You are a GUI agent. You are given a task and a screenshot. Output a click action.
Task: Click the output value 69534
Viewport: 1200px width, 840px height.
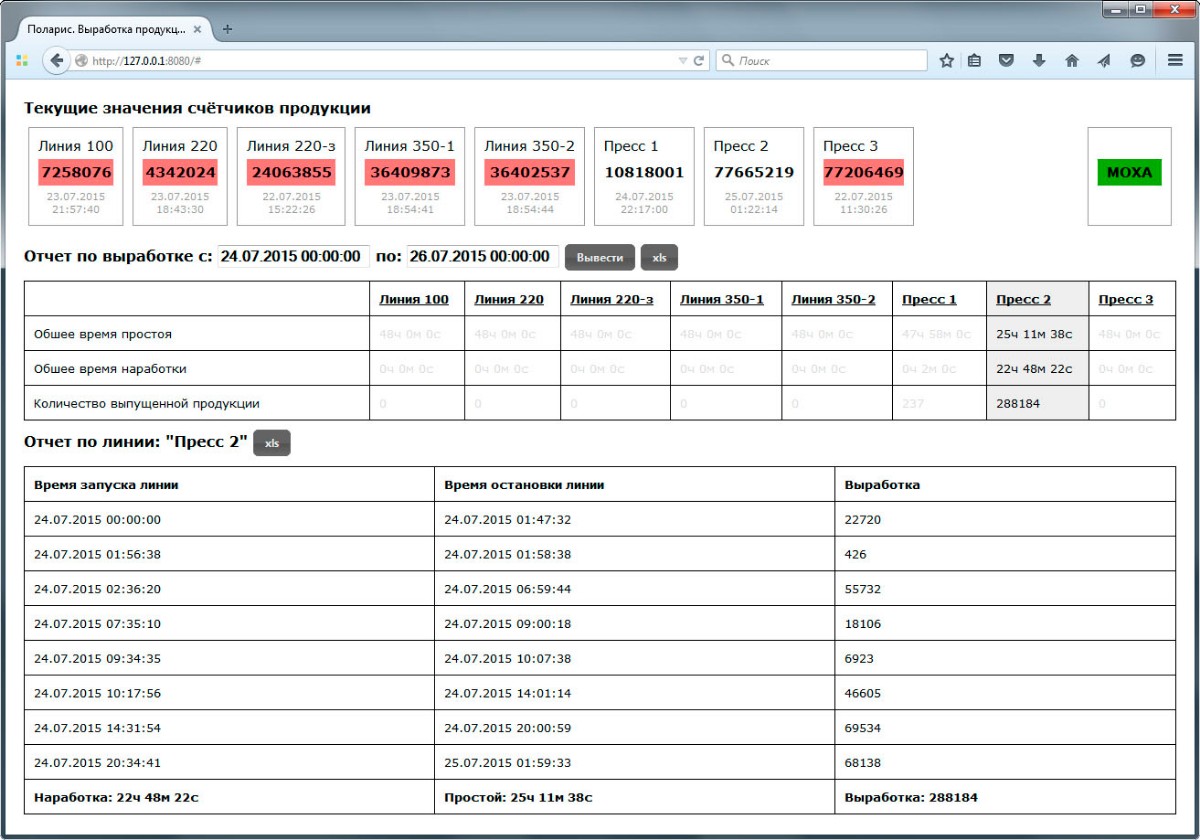coord(863,728)
